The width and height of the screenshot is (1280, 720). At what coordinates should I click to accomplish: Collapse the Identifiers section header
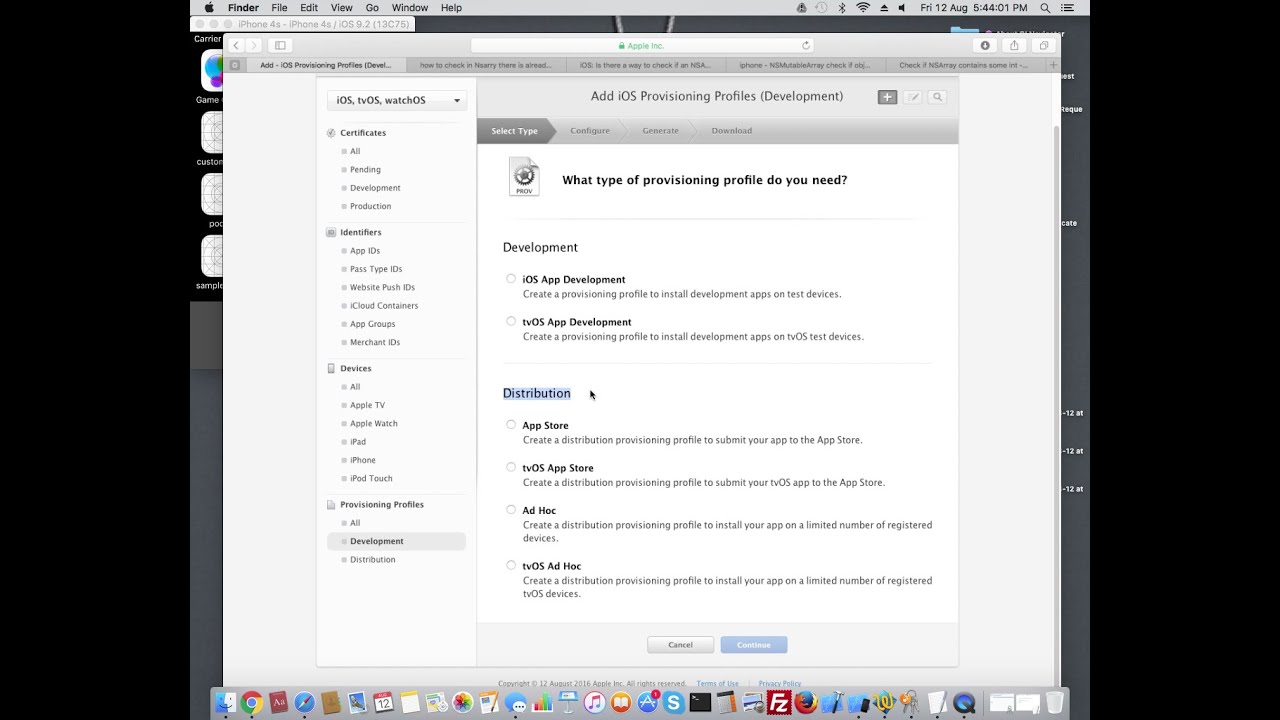360,232
